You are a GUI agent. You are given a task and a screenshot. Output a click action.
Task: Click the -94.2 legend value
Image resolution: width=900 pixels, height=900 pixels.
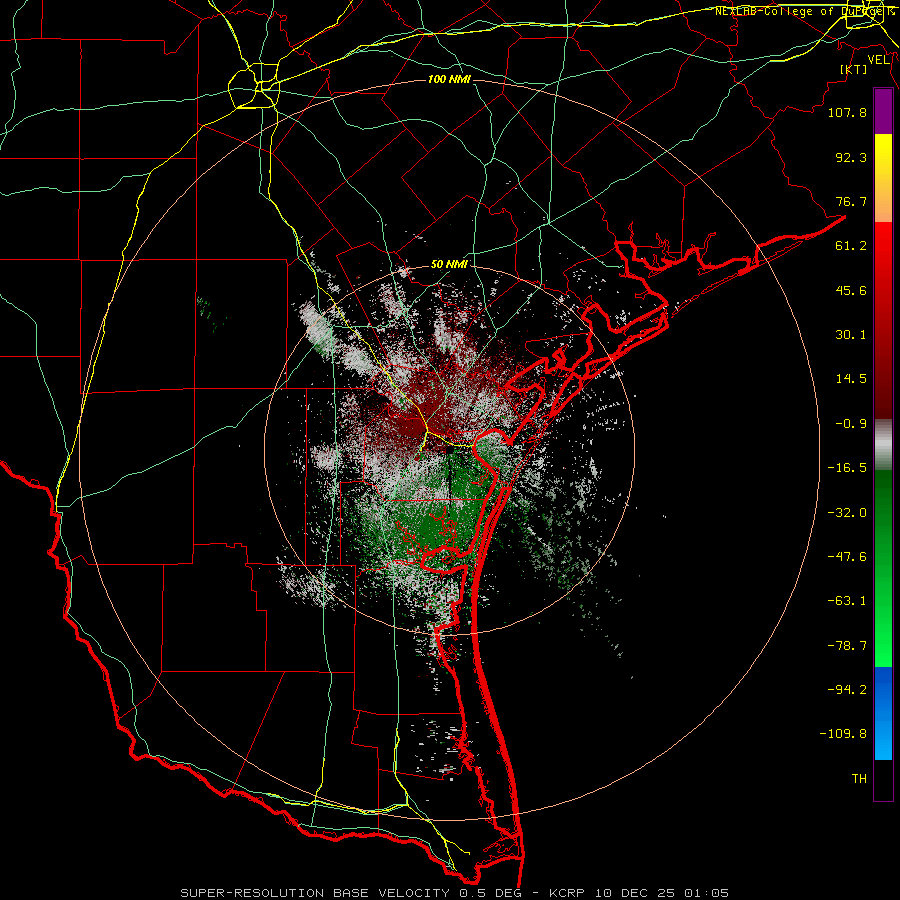(x=847, y=690)
